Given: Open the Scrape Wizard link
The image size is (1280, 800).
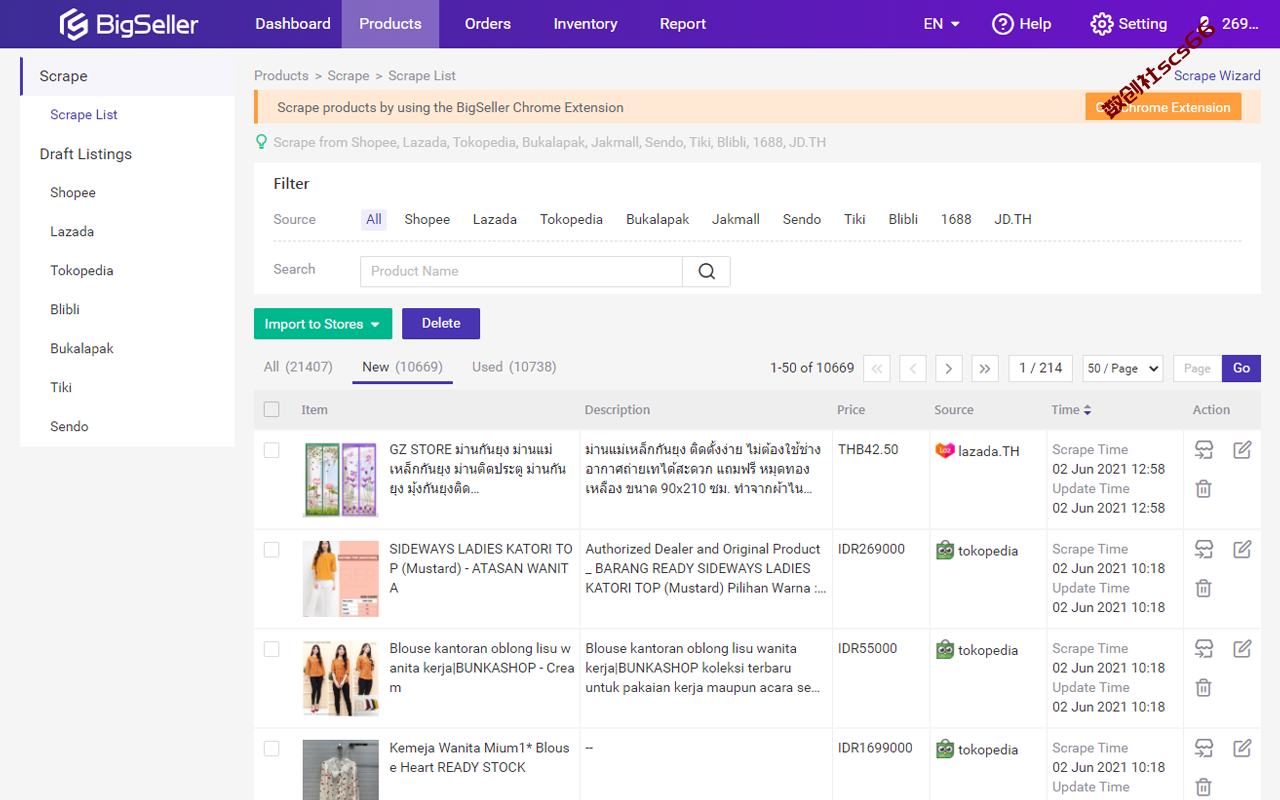Looking at the screenshot, I should click(1217, 76).
